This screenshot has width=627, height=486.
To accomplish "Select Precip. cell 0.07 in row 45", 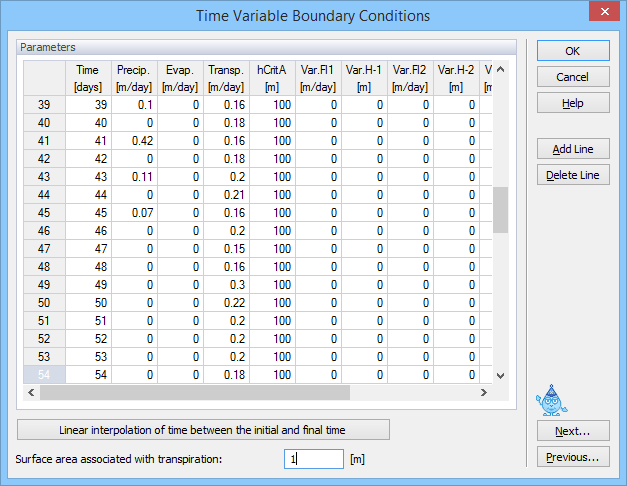I will click(x=134, y=212).
